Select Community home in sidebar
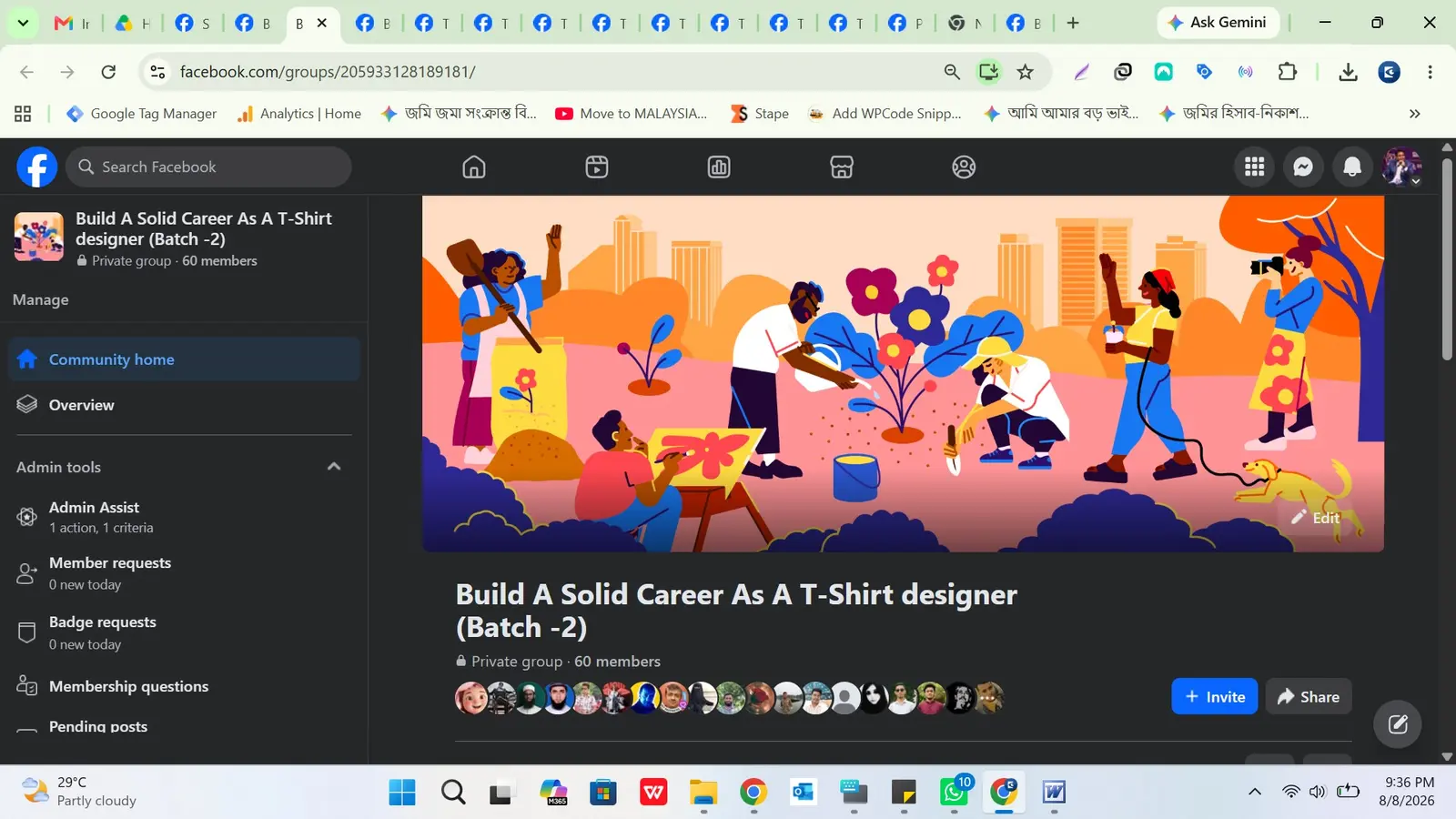 [x=184, y=359]
